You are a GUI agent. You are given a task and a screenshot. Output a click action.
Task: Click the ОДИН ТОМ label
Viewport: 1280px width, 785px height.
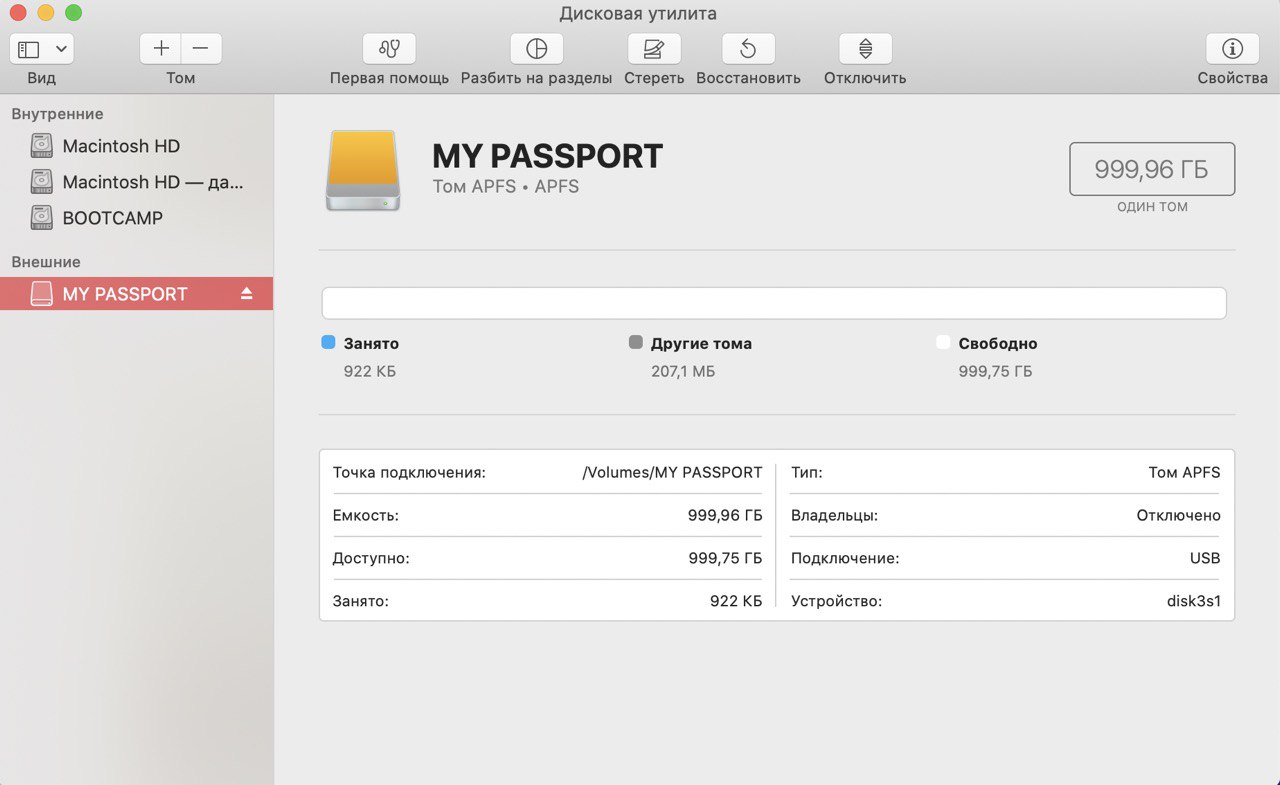tap(1152, 207)
